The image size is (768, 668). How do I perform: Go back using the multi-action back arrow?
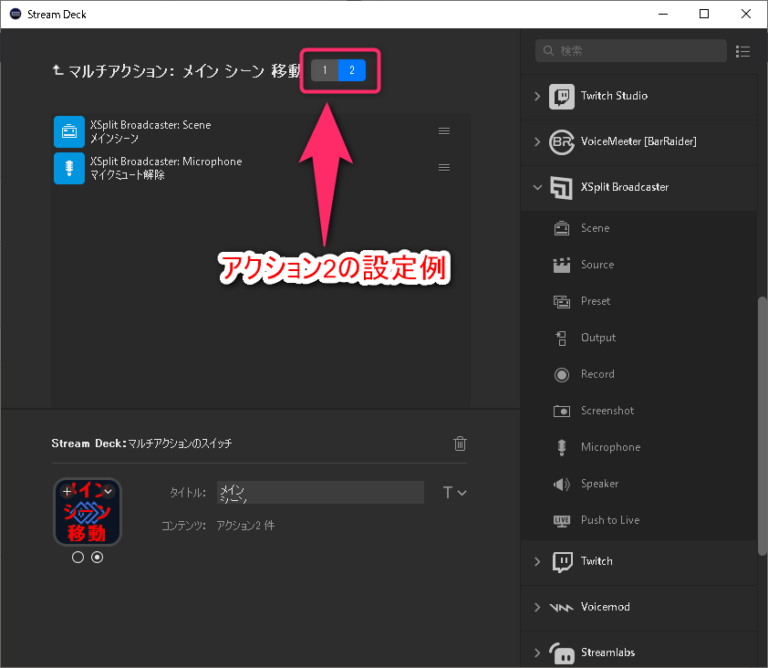pos(58,71)
